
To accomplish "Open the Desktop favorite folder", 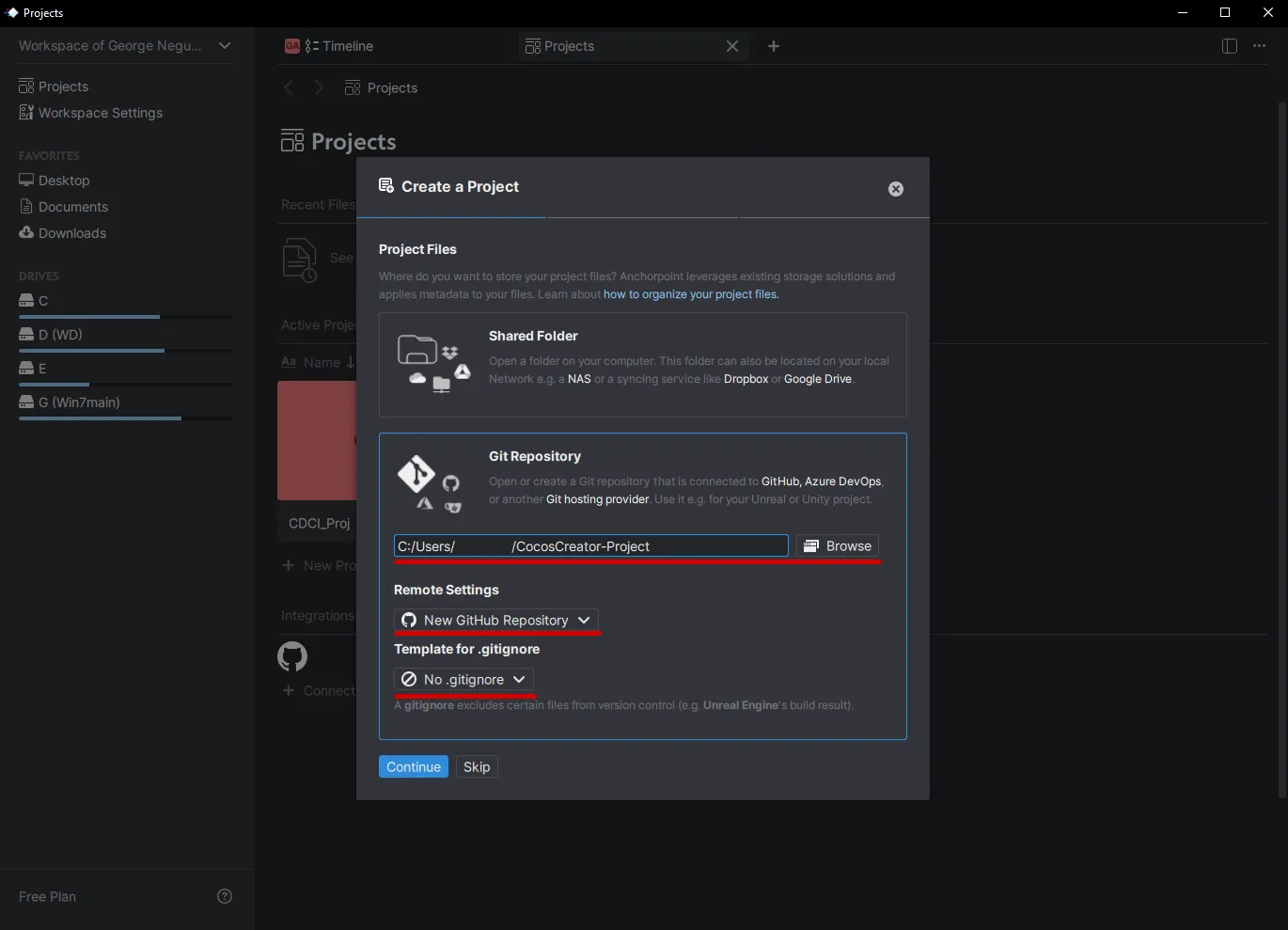I will 65,180.
